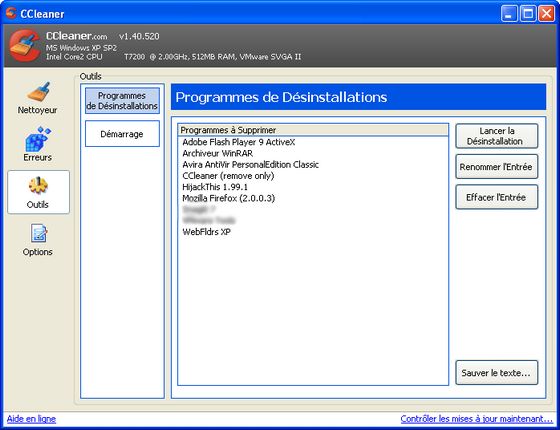Click Contrôler les mises à jour maintenant link

tap(476, 419)
